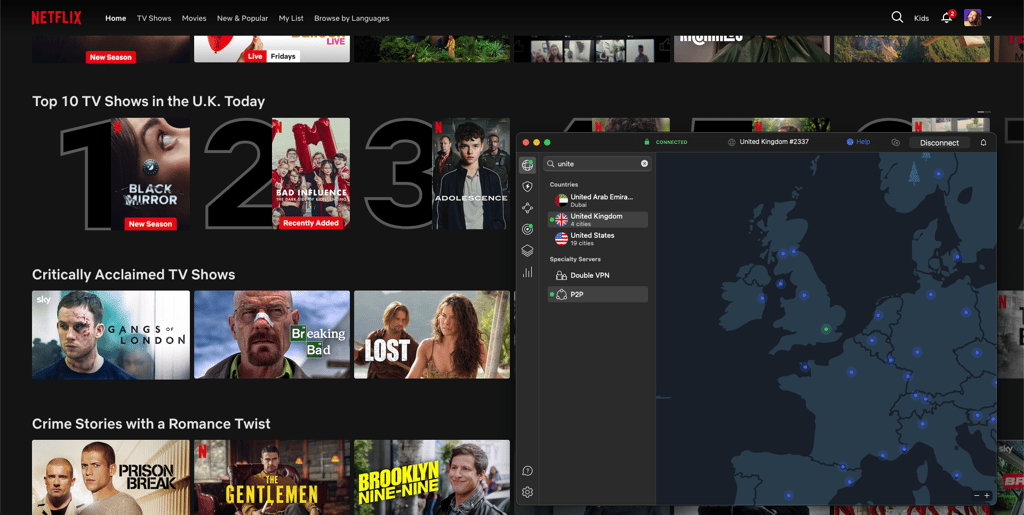Open the statistics bar chart sidebar icon
The image size is (1024, 515).
pos(528,272)
